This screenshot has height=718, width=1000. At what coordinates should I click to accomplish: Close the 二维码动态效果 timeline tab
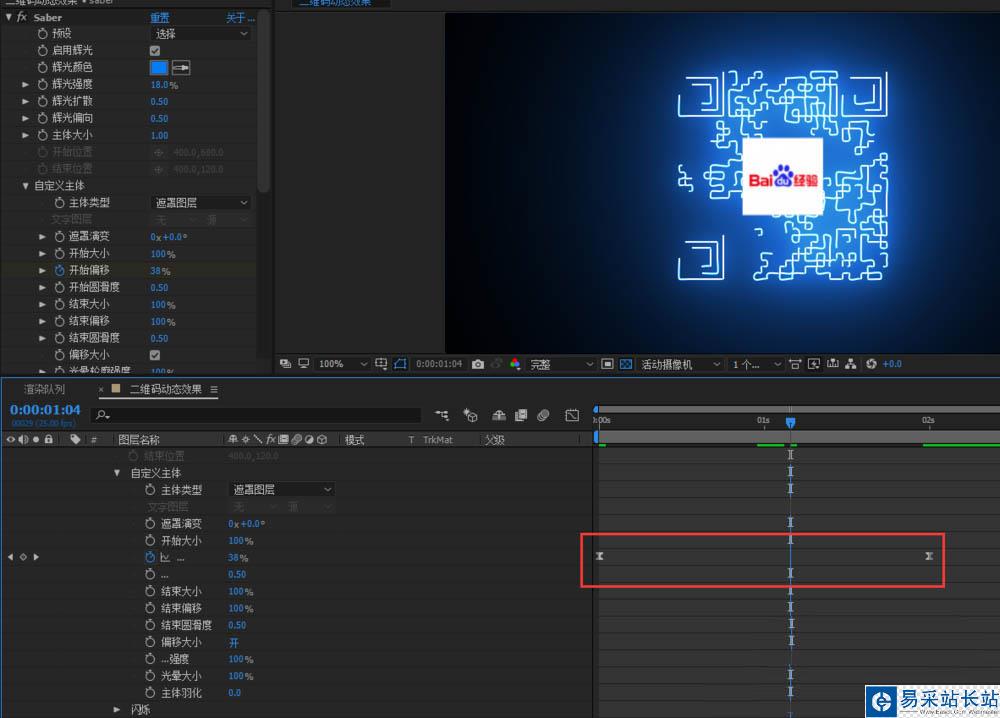101,389
